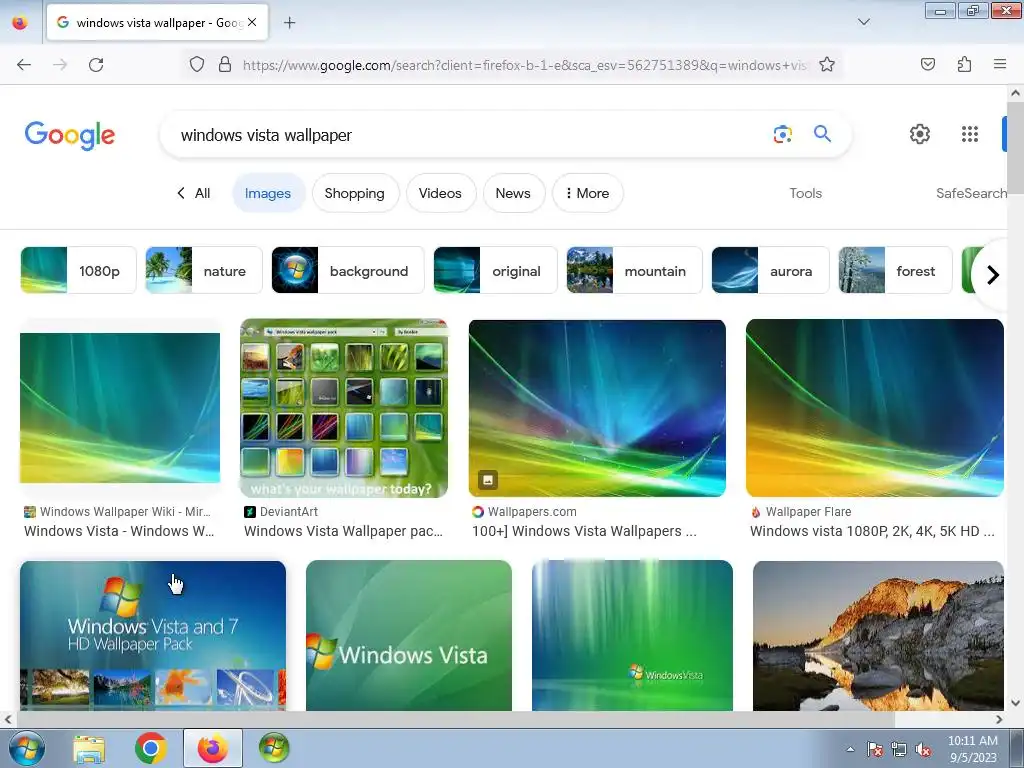Click the forward navigation arrow
The height and width of the screenshot is (768, 1024).
point(60,65)
